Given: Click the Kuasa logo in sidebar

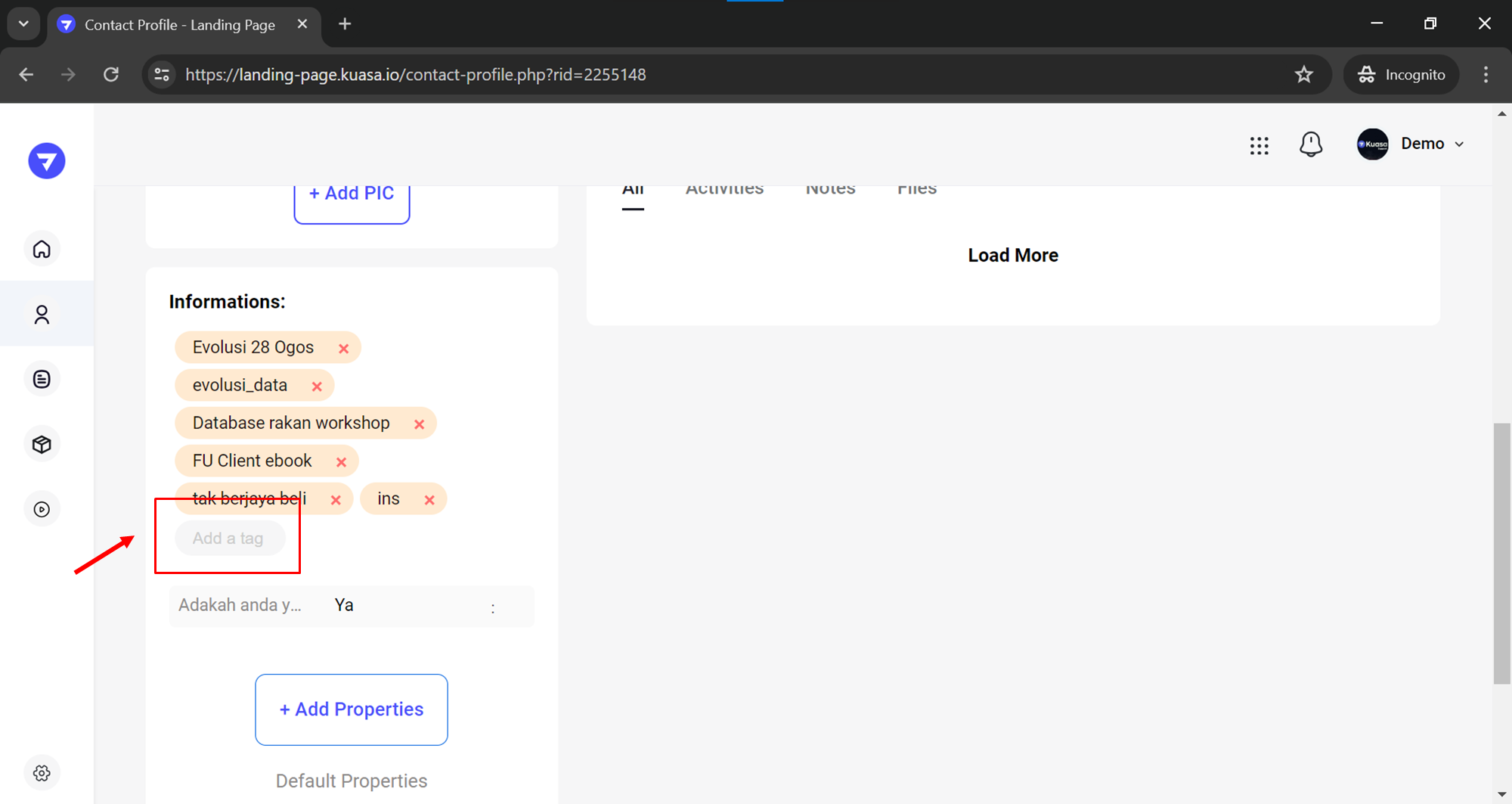Looking at the screenshot, I should [x=47, y=161].
